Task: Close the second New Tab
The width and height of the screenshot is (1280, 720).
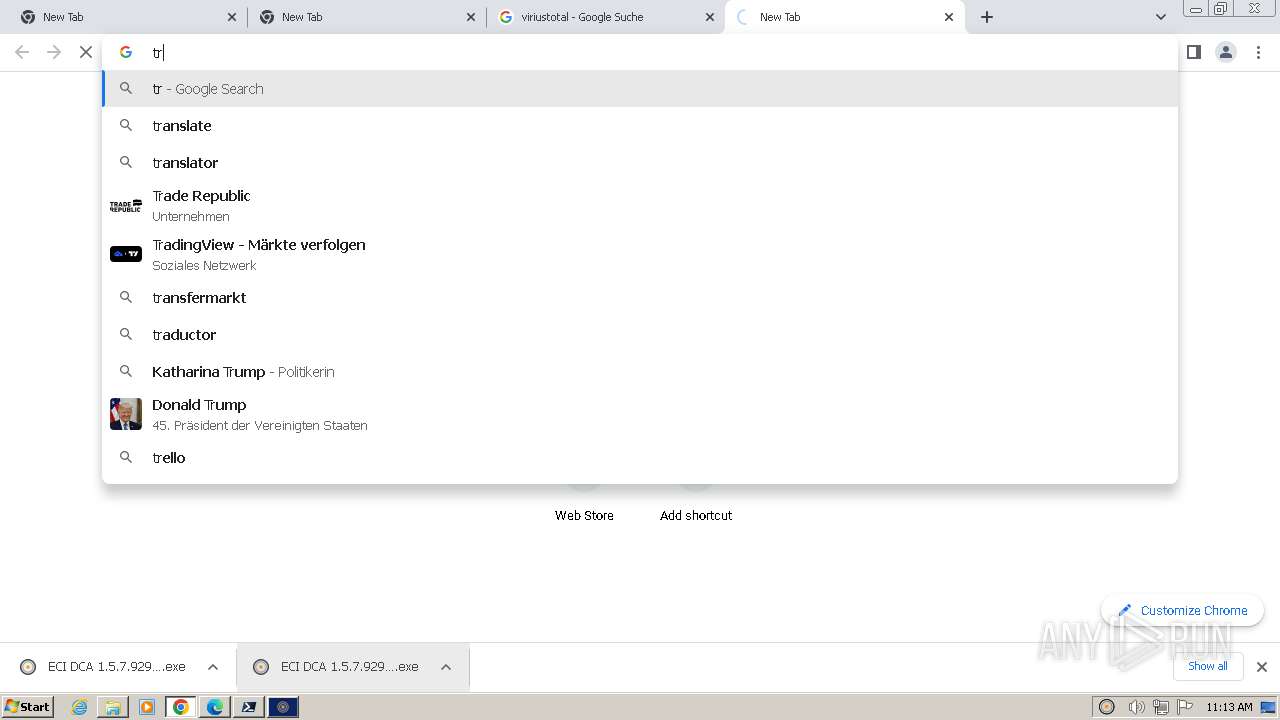Action: [x=471, y=17]
